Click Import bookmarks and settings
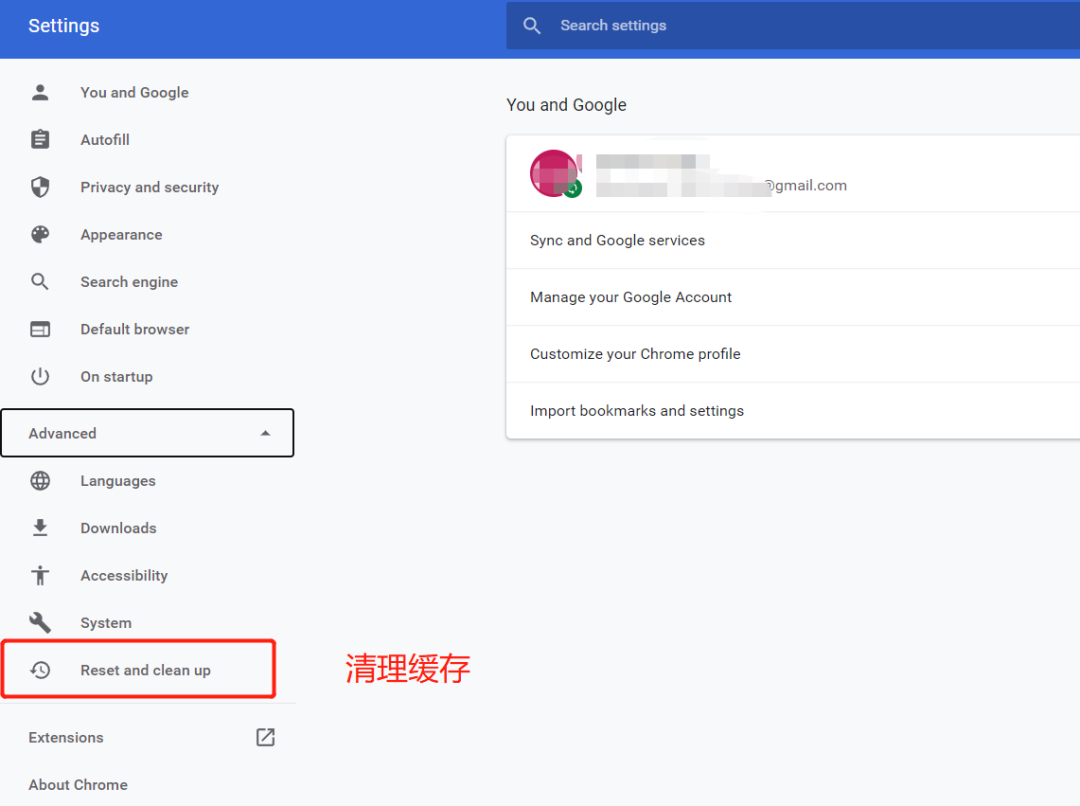 (x=637, y=410)
